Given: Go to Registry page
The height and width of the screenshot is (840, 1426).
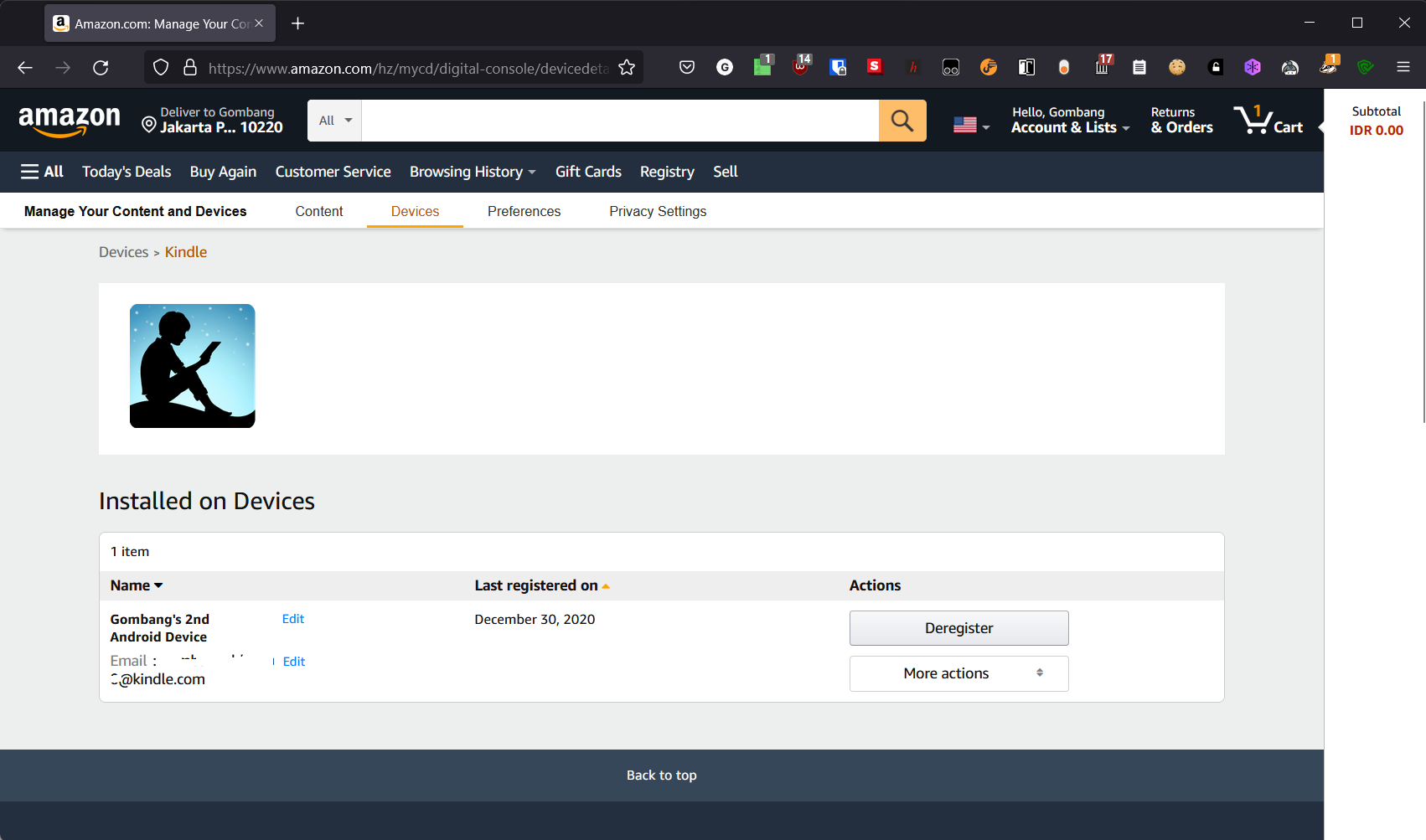Looking at the screenshot, I should (667, 172).
